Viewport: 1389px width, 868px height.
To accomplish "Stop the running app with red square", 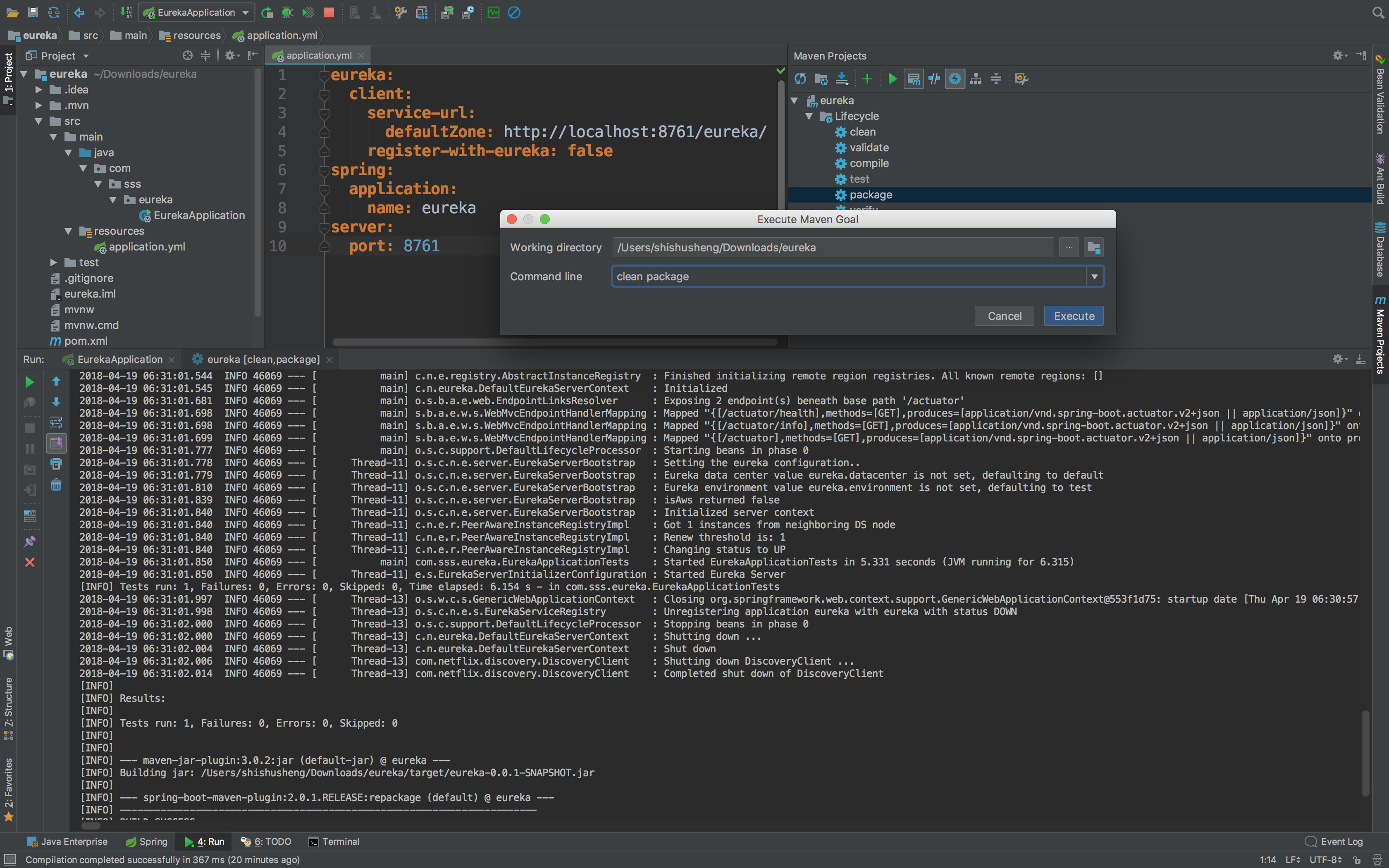I will click(329, 12).
